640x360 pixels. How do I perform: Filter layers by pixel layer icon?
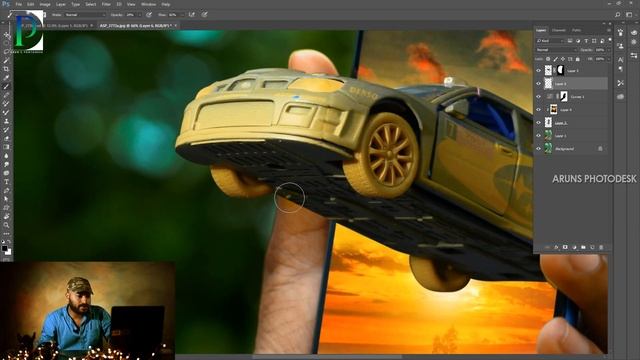tap(570, 41)
